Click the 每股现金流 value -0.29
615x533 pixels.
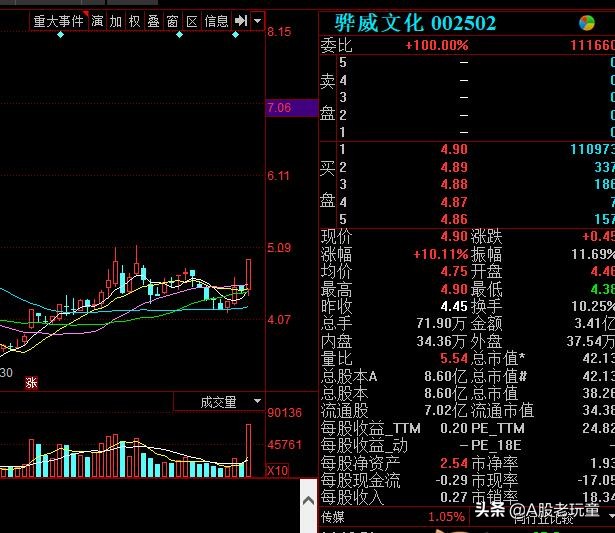[x=452, y=480]
